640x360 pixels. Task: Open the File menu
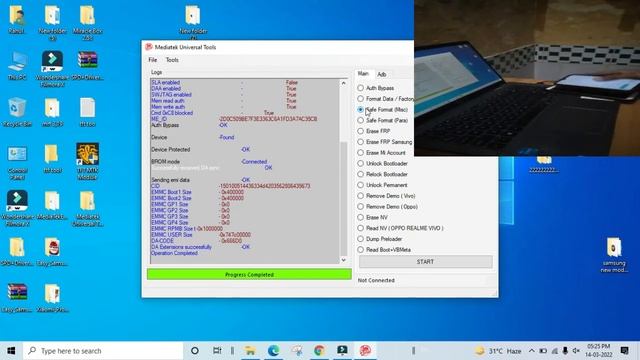click(153, 60)
